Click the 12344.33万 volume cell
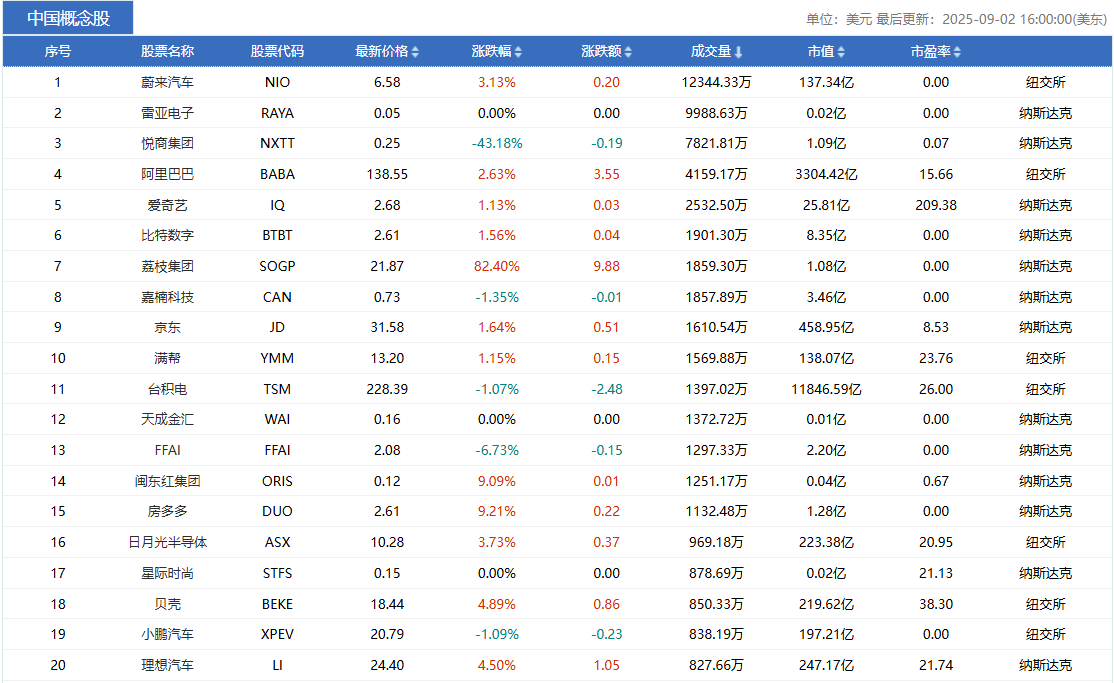 (x=716, y=82)
